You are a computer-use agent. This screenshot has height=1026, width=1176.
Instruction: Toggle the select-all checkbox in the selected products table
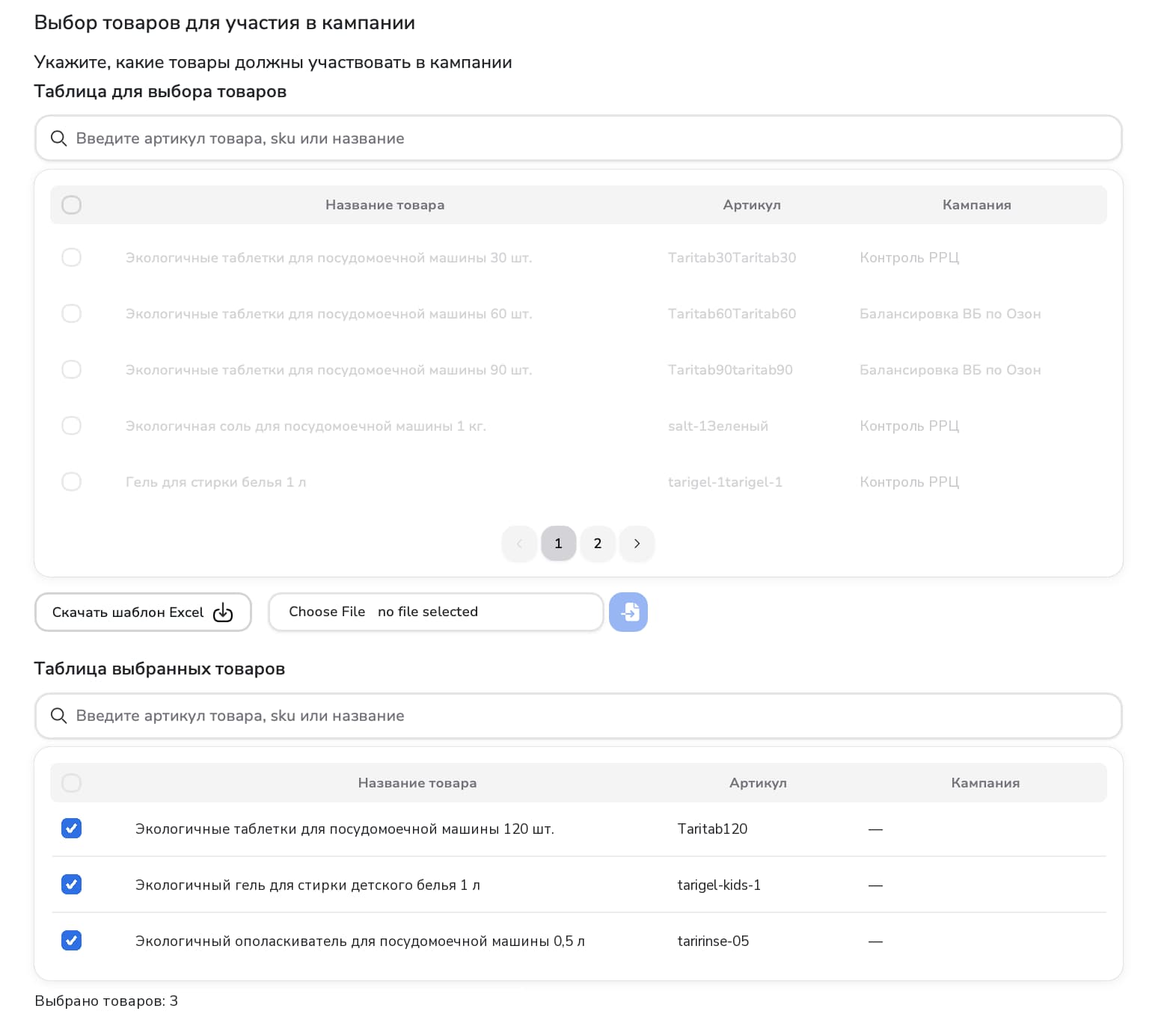[71, 783]
